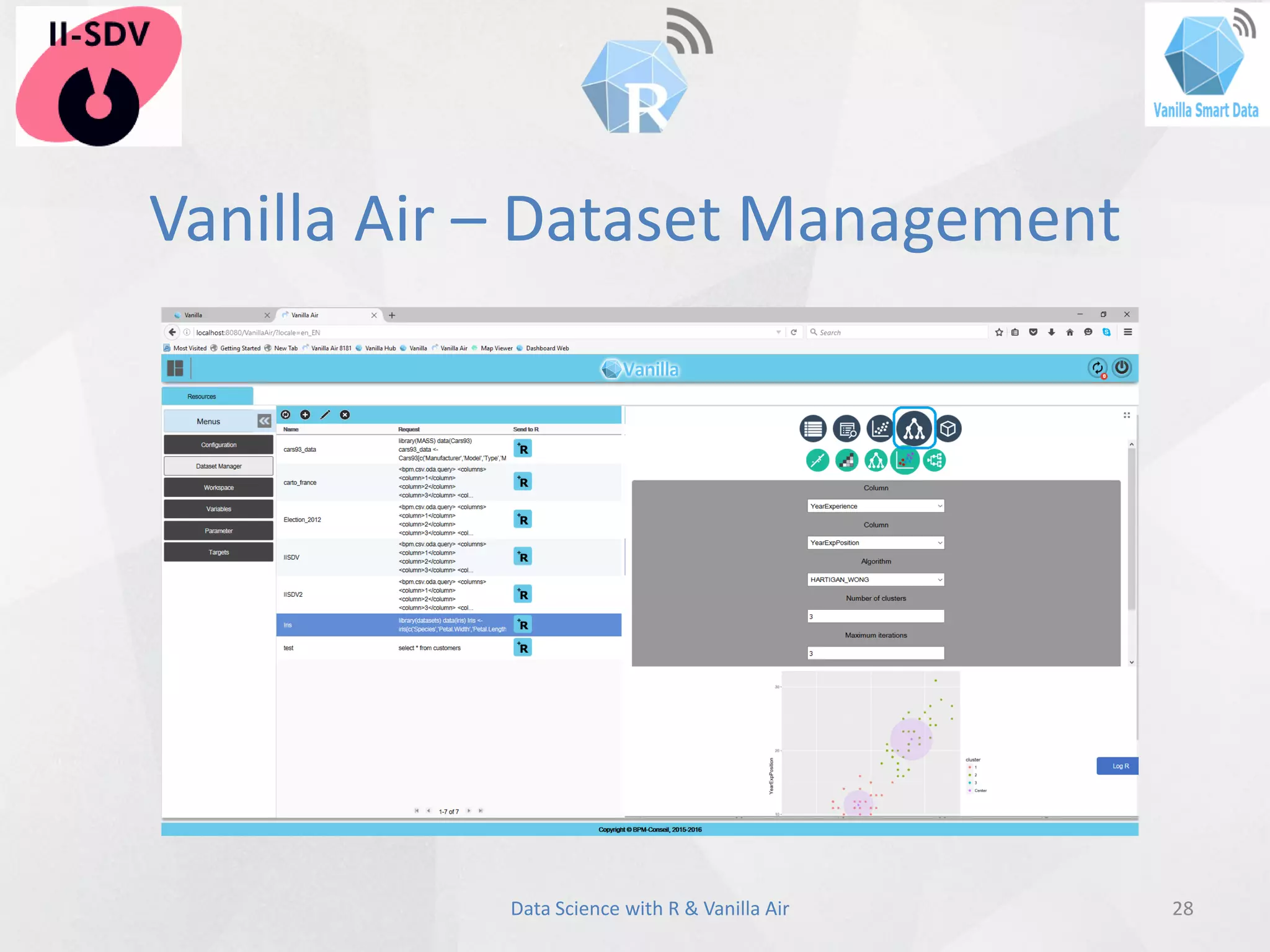Open the Variables menu

(218, 509)
